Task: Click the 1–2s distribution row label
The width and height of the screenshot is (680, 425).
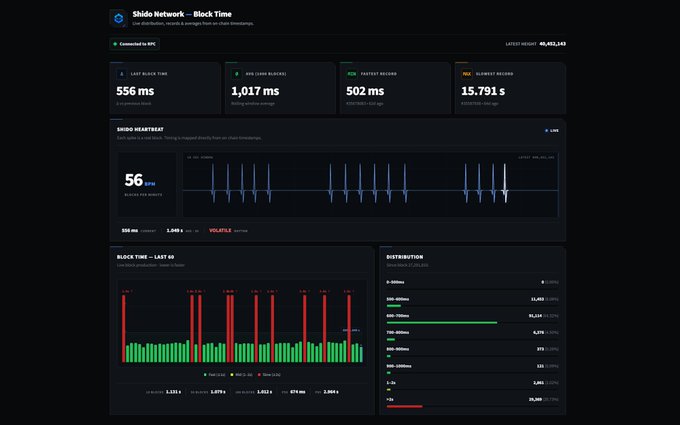Action: click(x=391, y=382)
